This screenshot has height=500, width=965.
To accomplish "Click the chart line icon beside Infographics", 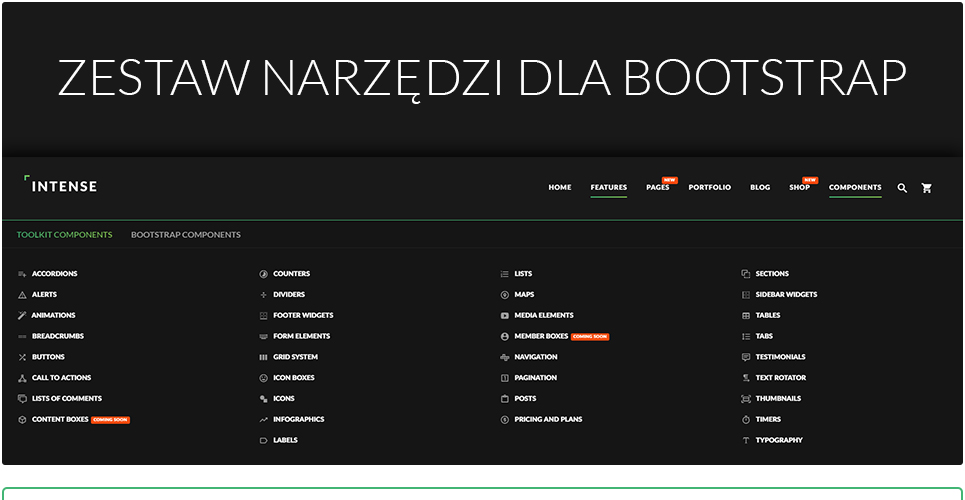I will coord(263,420).
